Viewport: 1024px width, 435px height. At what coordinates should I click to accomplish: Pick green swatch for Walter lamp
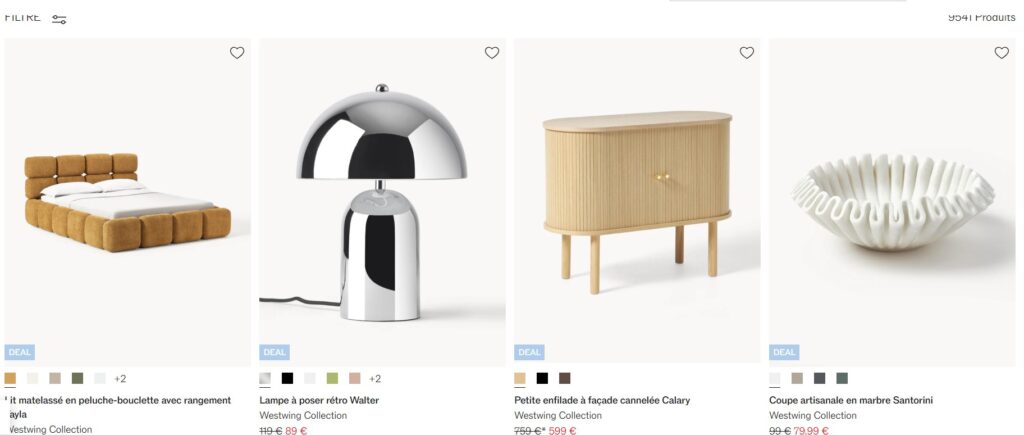[332, 378]
